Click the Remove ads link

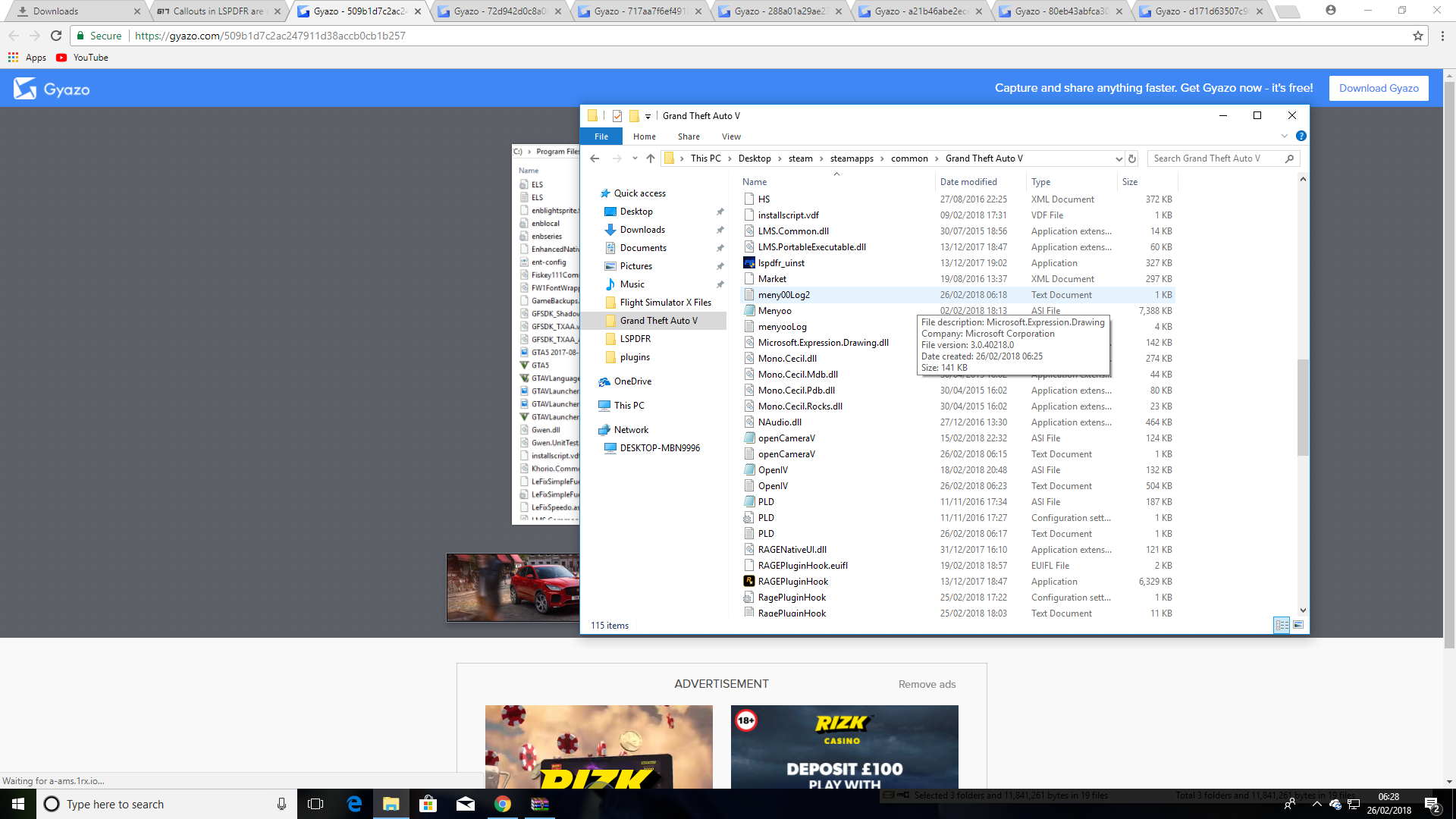[927, 684]
